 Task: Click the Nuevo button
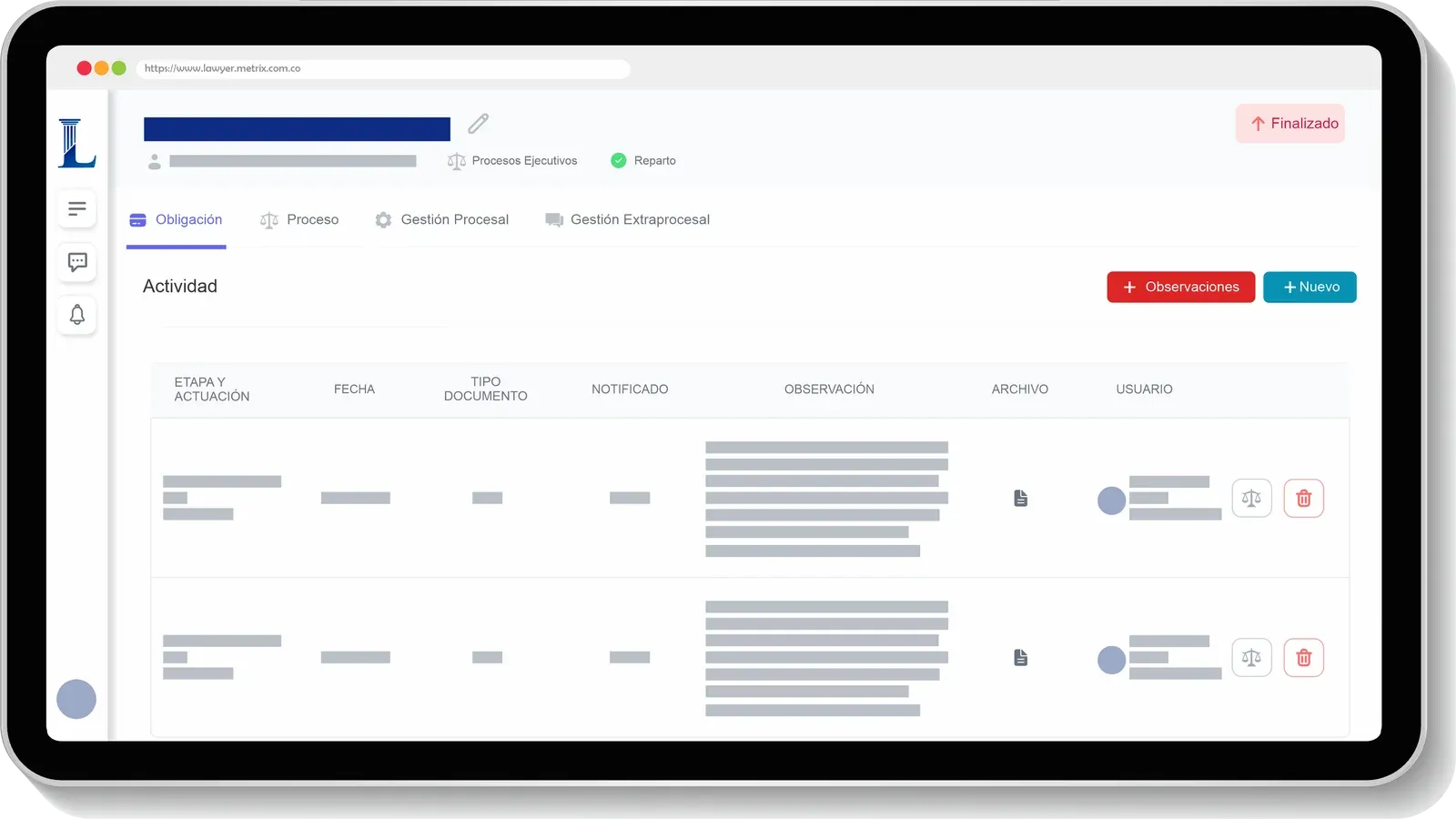click(x=1309, y=288)
